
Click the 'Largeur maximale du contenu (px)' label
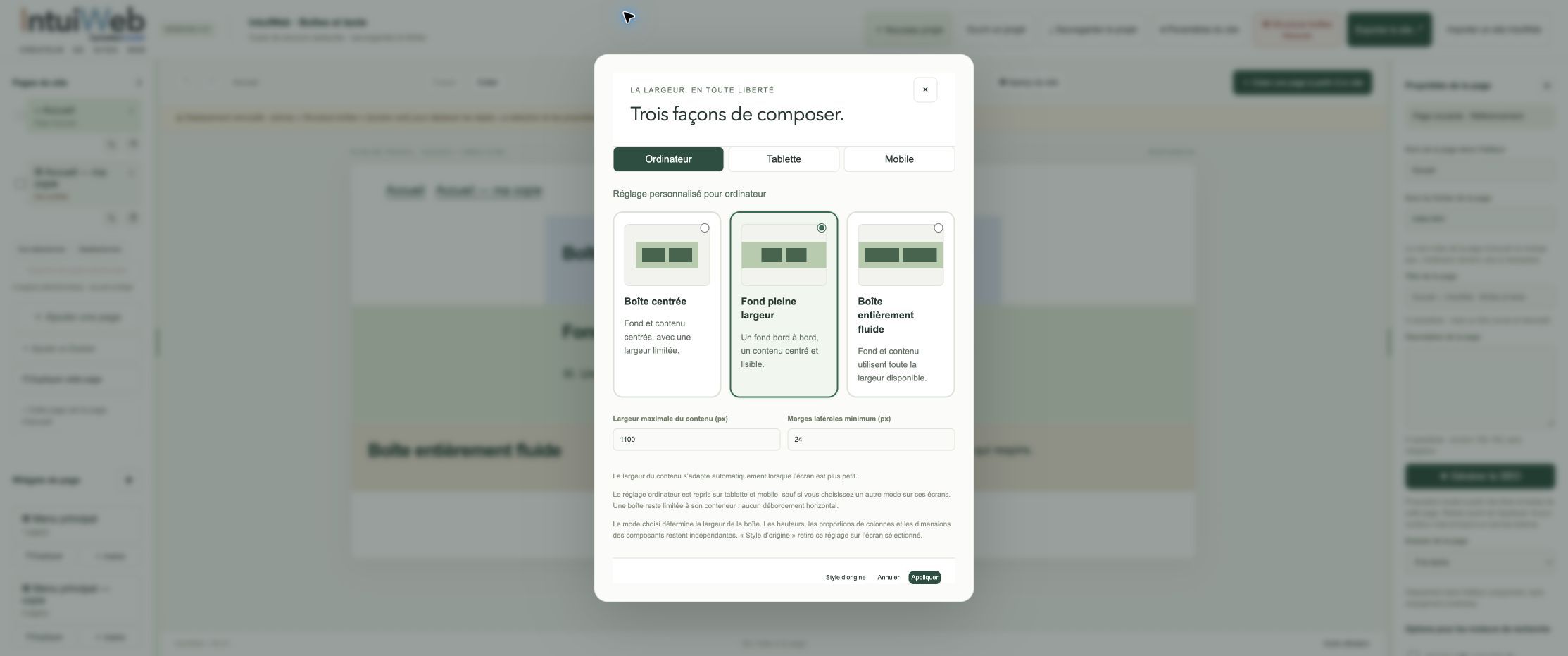pyautogui.click(x=670, y=419)
